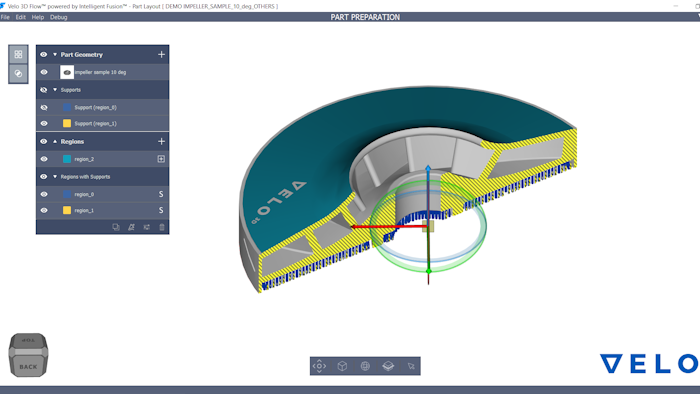Click the duplicate icon in panel footer
Screen dimensions: 700x394
pyautogui.click(x=116, y=227)
